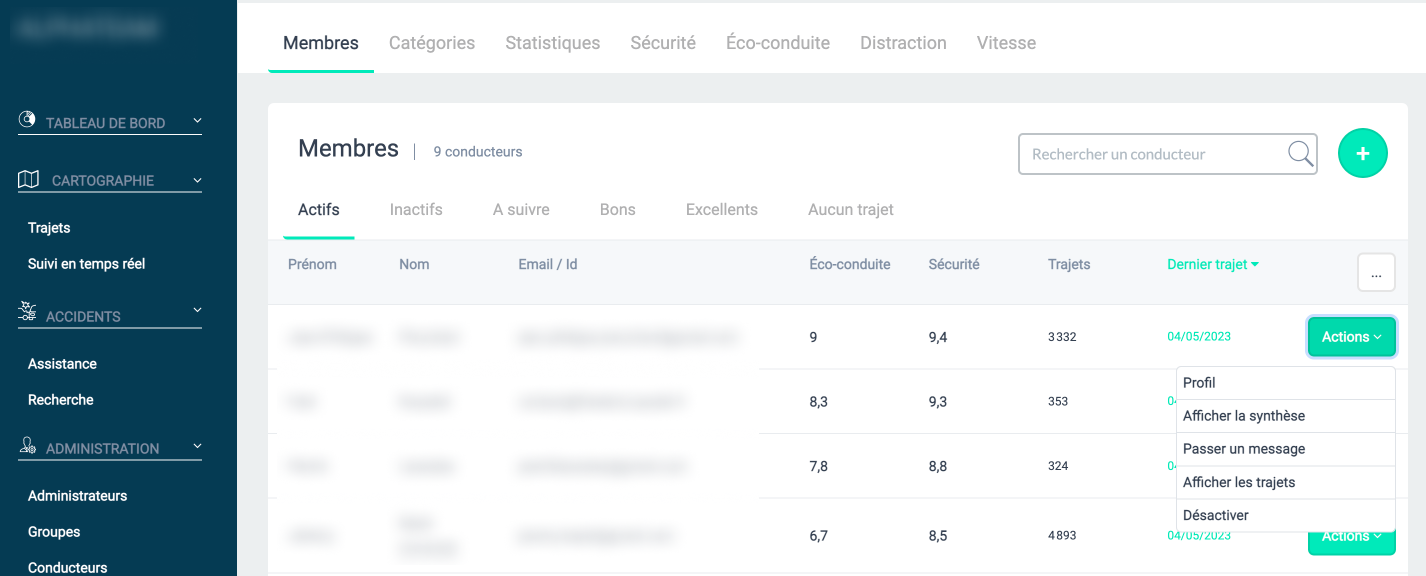
Task: Choose Profil in the Actions menu
Action: coord(1286,383)
